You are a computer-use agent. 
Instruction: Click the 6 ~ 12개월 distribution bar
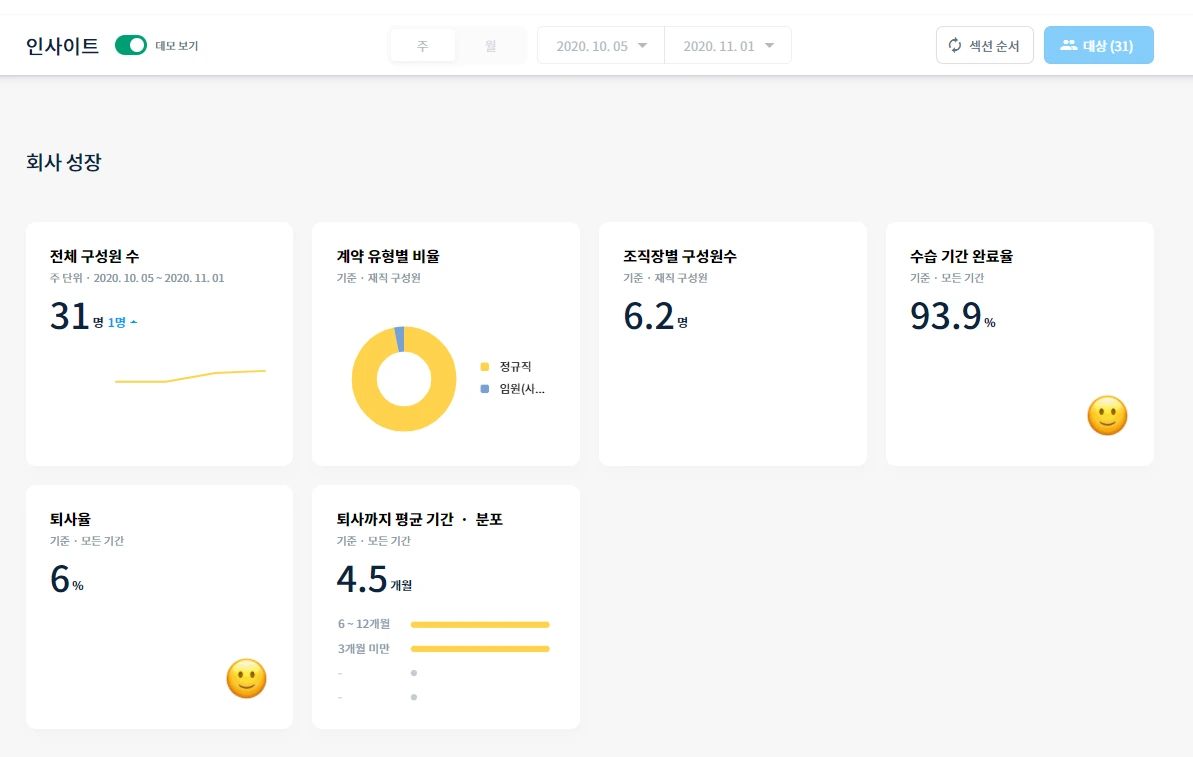click(480, 625)
